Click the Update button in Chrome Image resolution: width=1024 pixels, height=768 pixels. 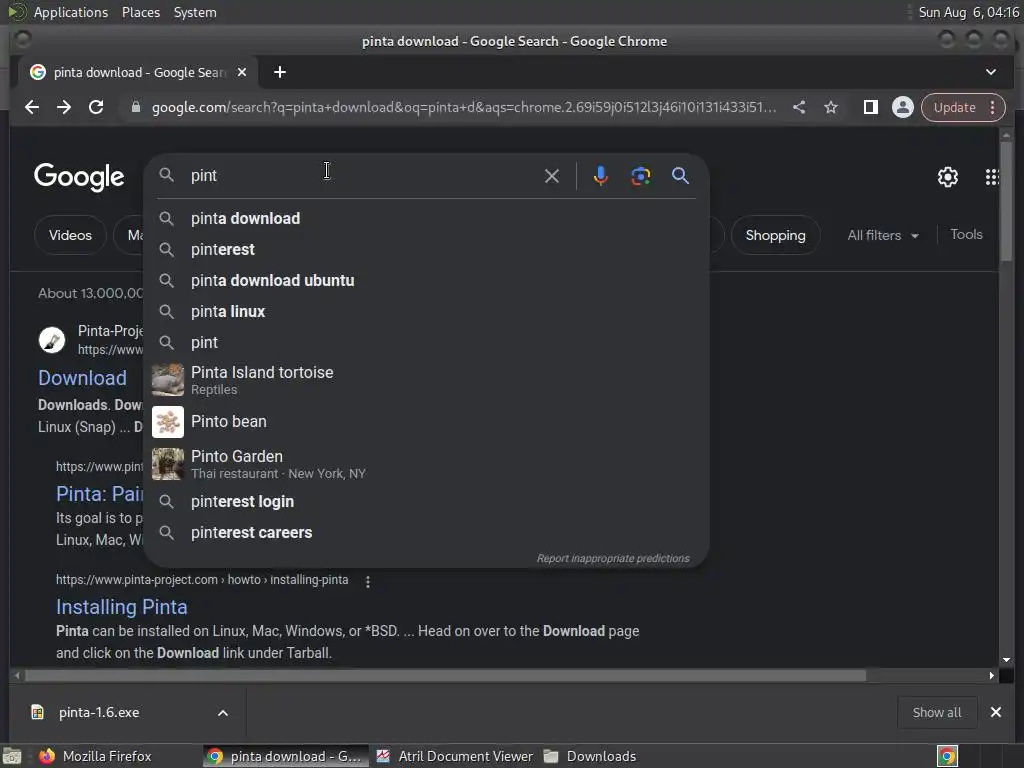click(954, 107)
